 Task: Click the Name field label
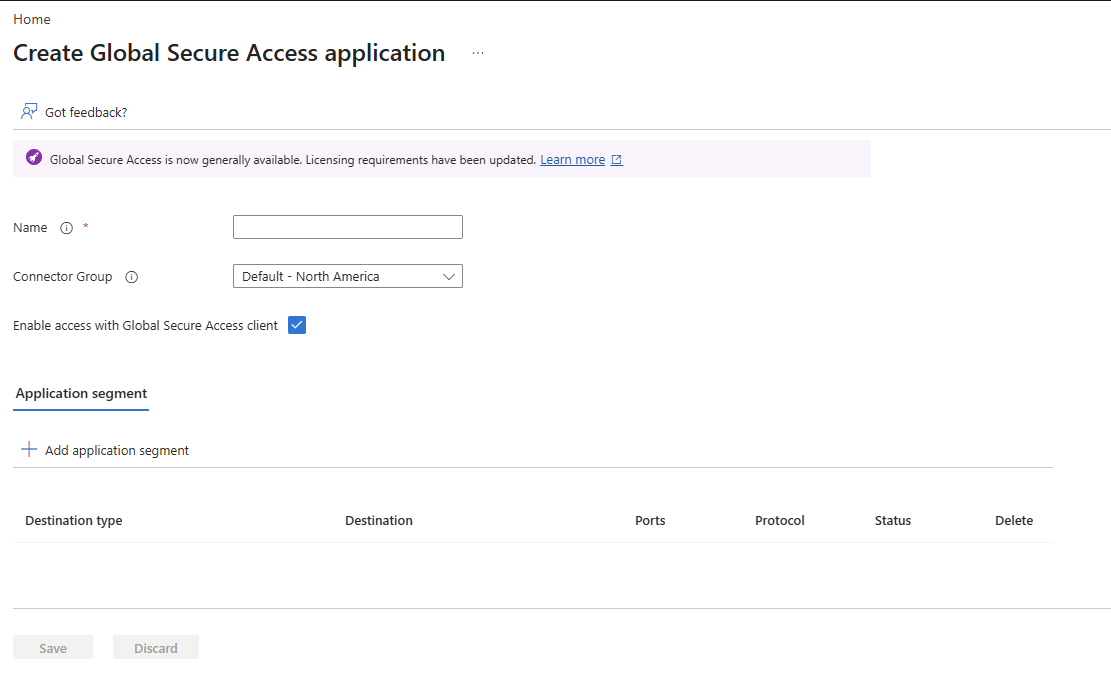point(30,227)
